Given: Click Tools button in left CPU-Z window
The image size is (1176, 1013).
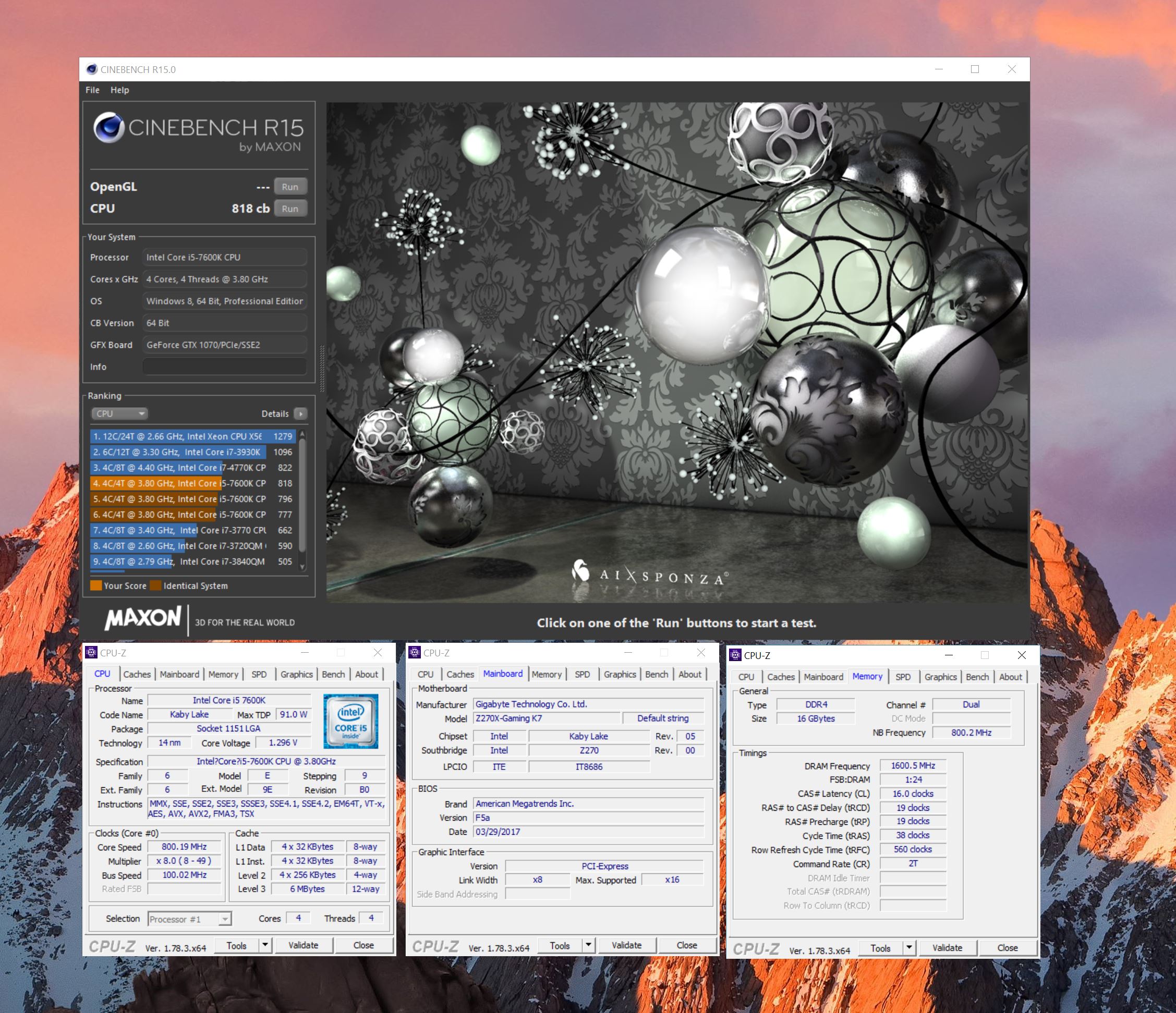Looking at the screenshot, I should [236, 945].
